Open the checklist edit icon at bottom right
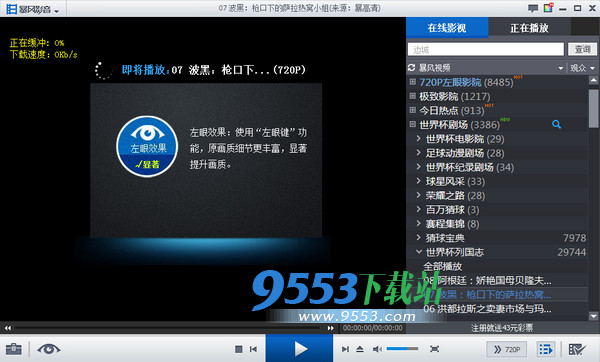The image size is (600, 362). [x=577, y=349]
